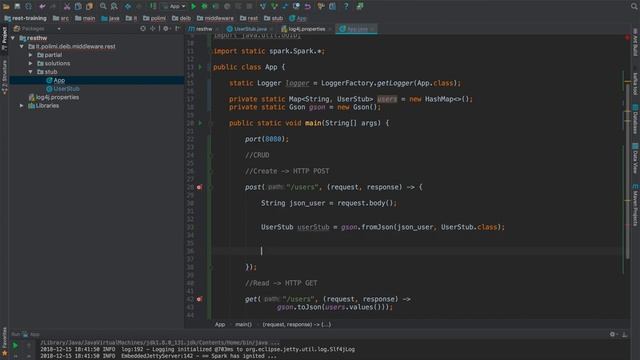640x360 pixels.
Task: Open the Structure tool window tab
Action: click(4, 77)
